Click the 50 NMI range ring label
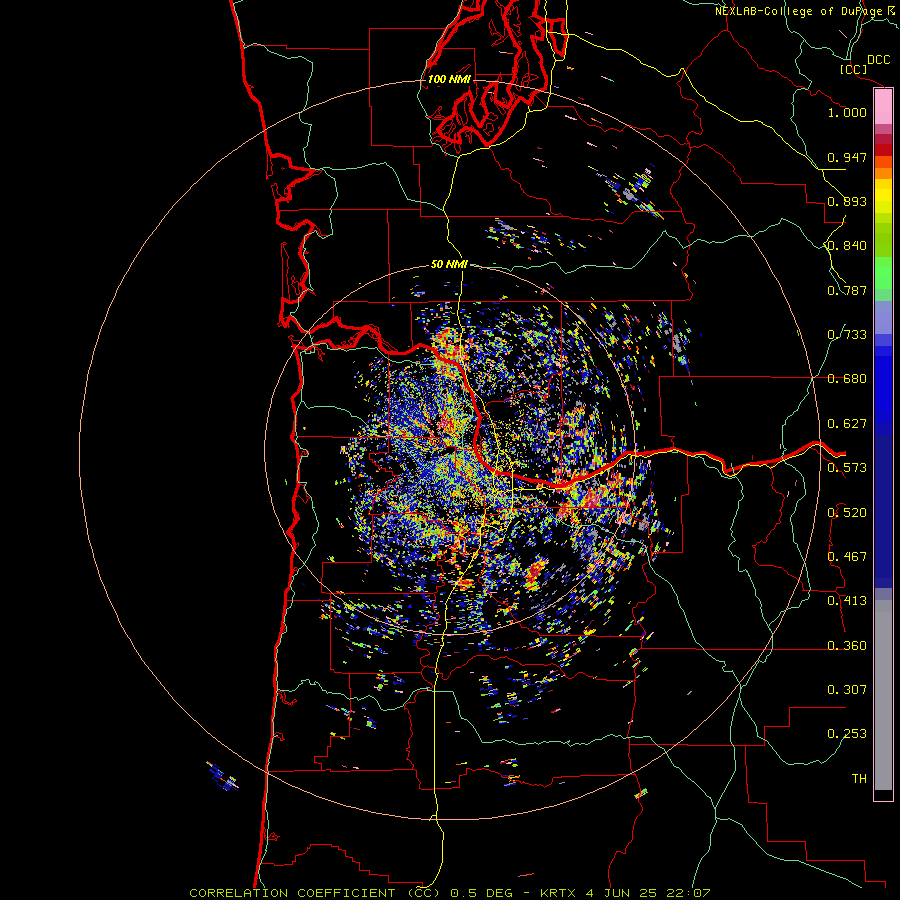900x900 pixels. tap(449, 265)
